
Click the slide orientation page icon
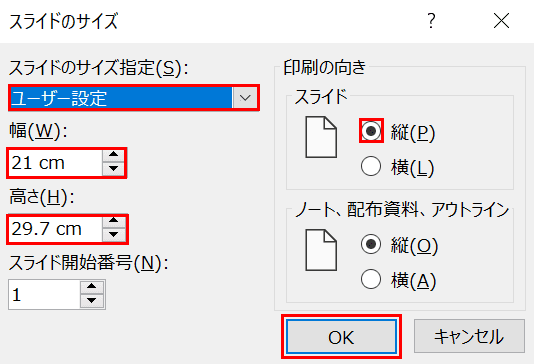[321, 137]
